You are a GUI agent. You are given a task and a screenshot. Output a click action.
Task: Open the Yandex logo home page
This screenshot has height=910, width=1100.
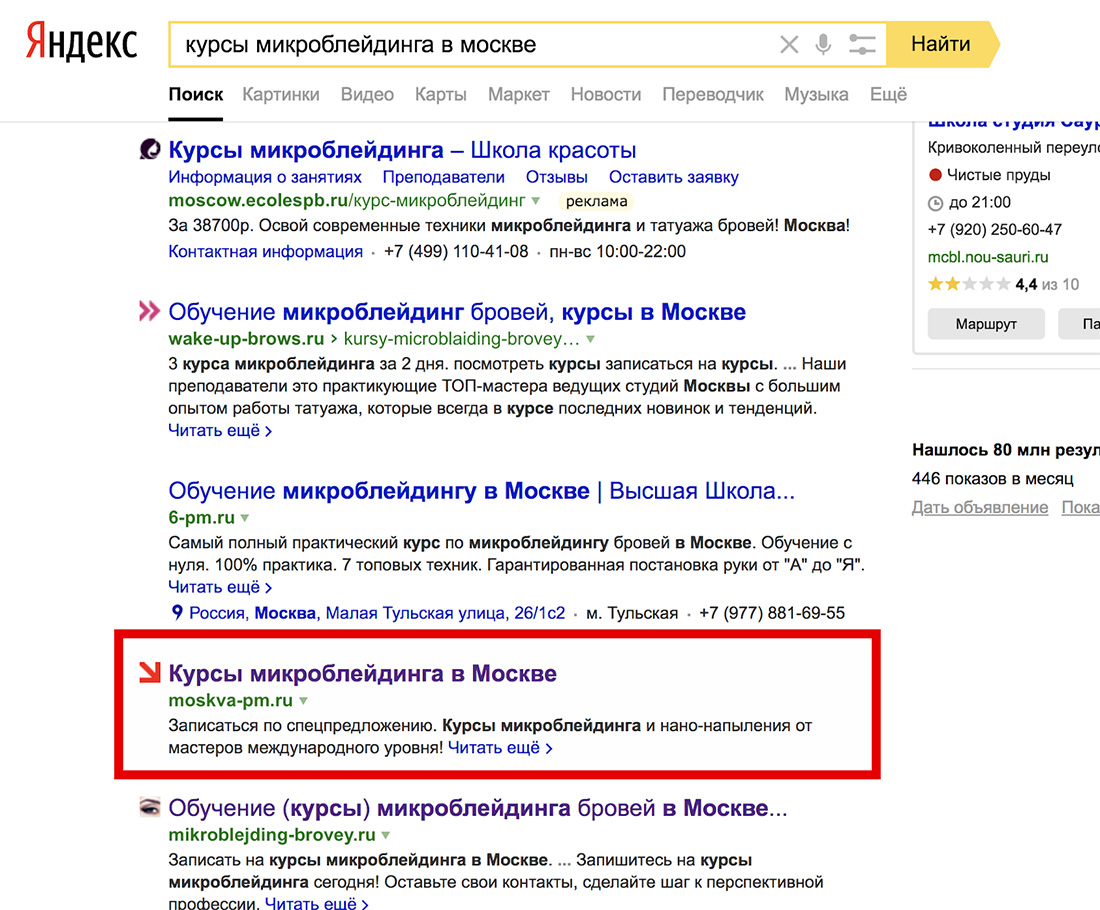[81, 44]
